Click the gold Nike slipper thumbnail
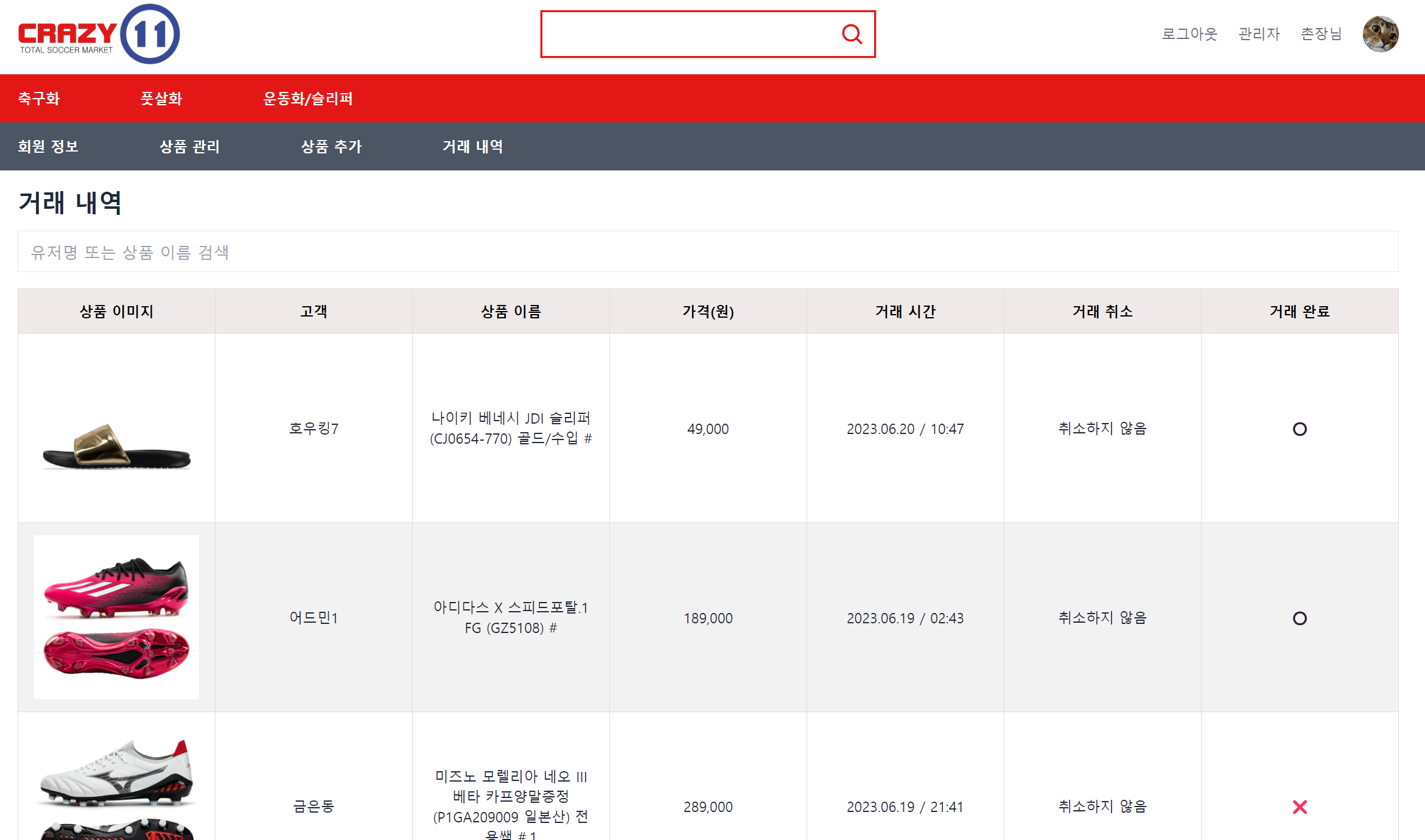The width and height of the screenshot is (1425, 840). (116, 447)
